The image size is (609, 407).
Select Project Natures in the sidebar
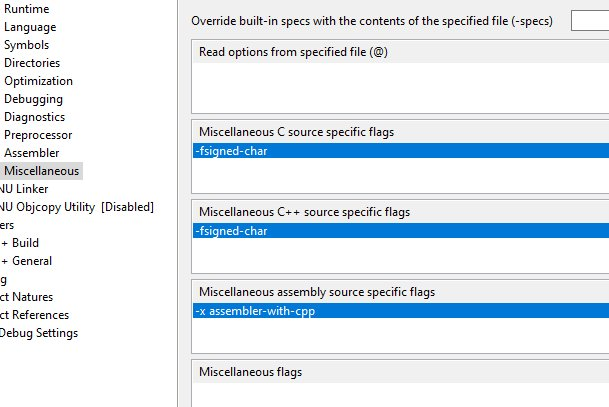[27, 297]
